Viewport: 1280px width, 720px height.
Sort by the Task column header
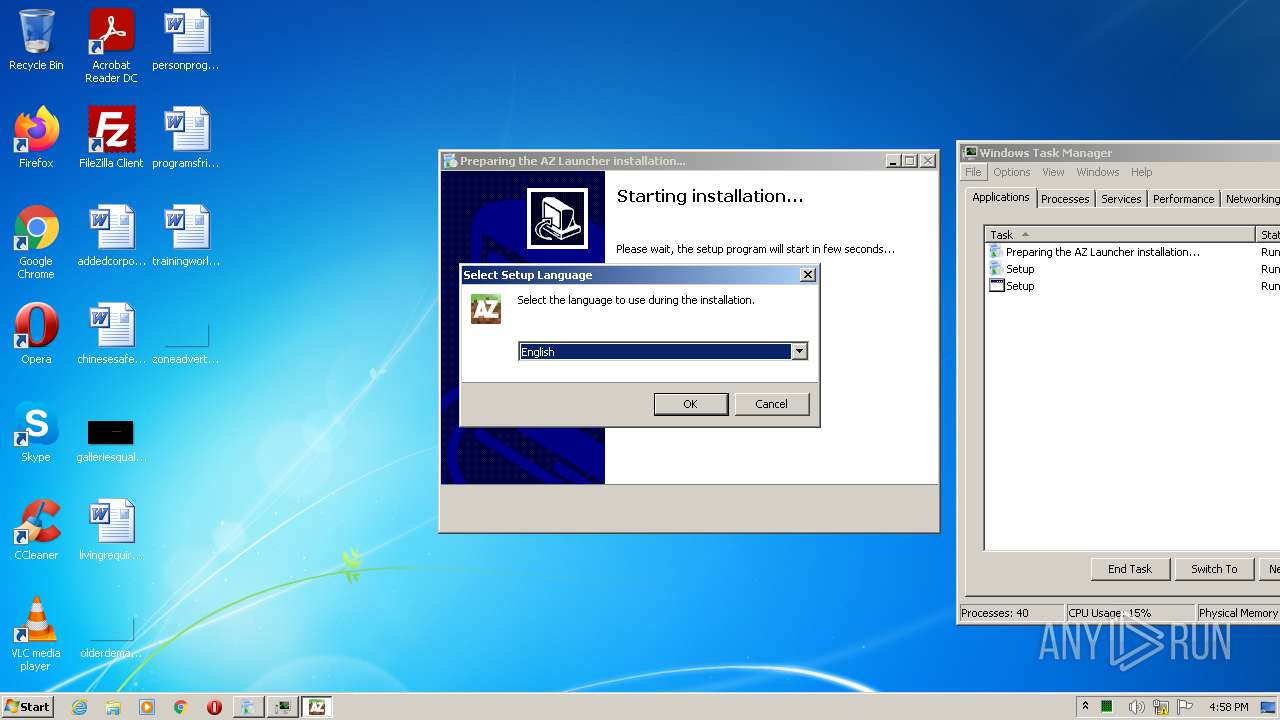coord(1120,235)
